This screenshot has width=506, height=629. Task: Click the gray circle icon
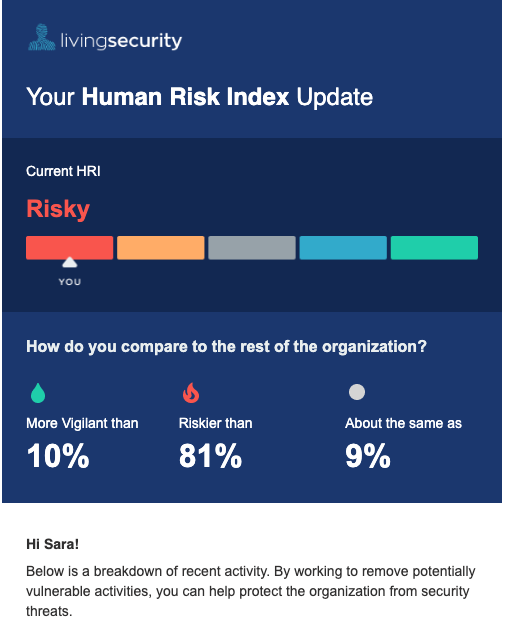tap(357, 392)
